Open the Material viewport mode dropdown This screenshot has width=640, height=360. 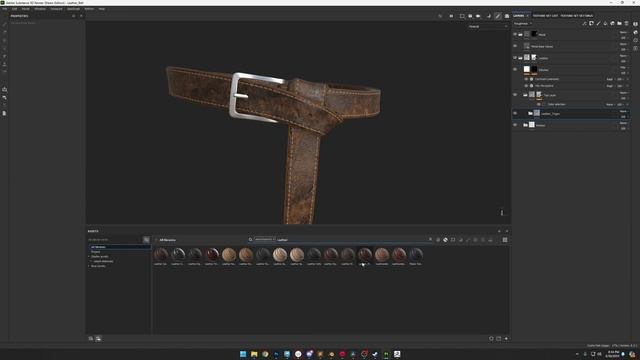pos(488,27)
